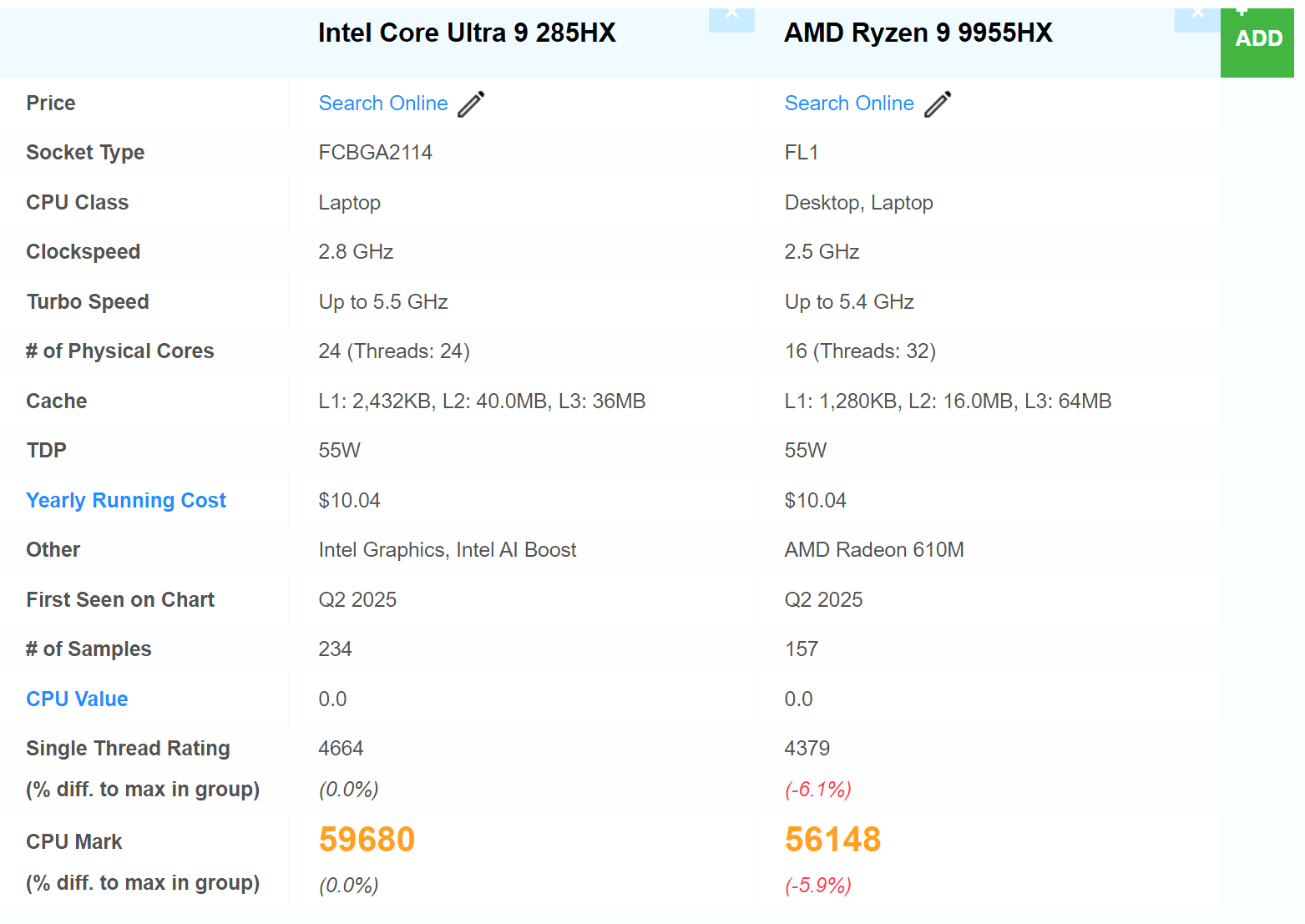The height and width of the screenshot is (924, 1305).
Task: Click the AMD Ryzen 9 9955HX heading
Action: [x=918, y=33]
